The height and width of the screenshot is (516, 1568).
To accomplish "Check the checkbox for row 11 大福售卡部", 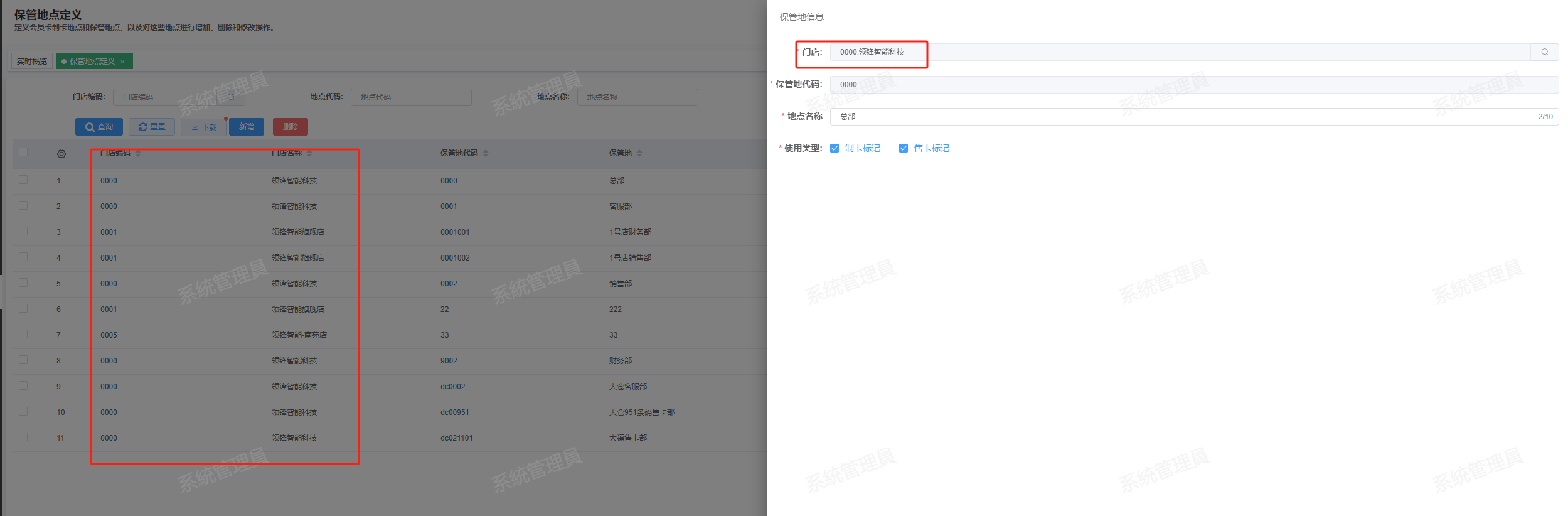I will (23, 437).
